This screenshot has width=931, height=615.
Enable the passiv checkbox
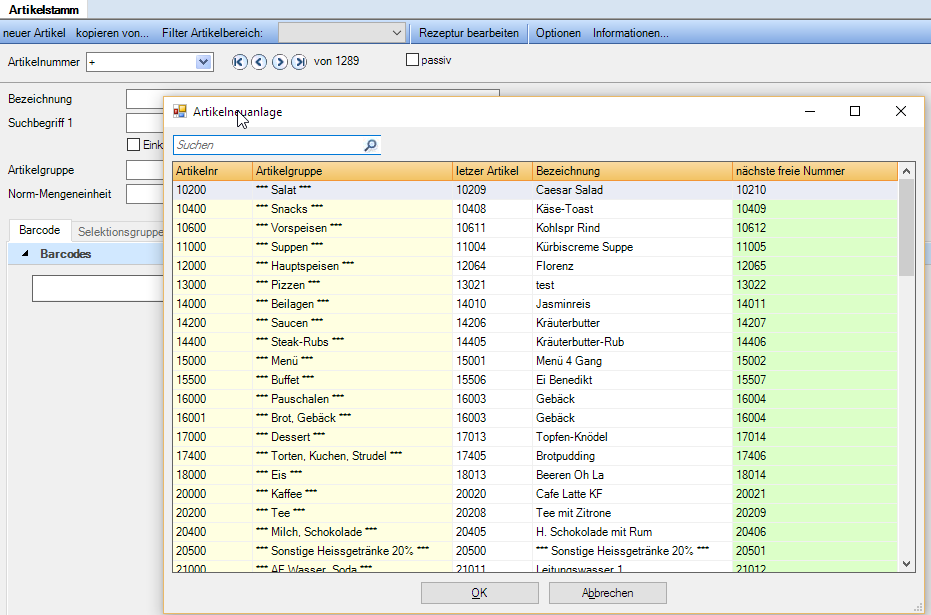click(x=412, y=61)
